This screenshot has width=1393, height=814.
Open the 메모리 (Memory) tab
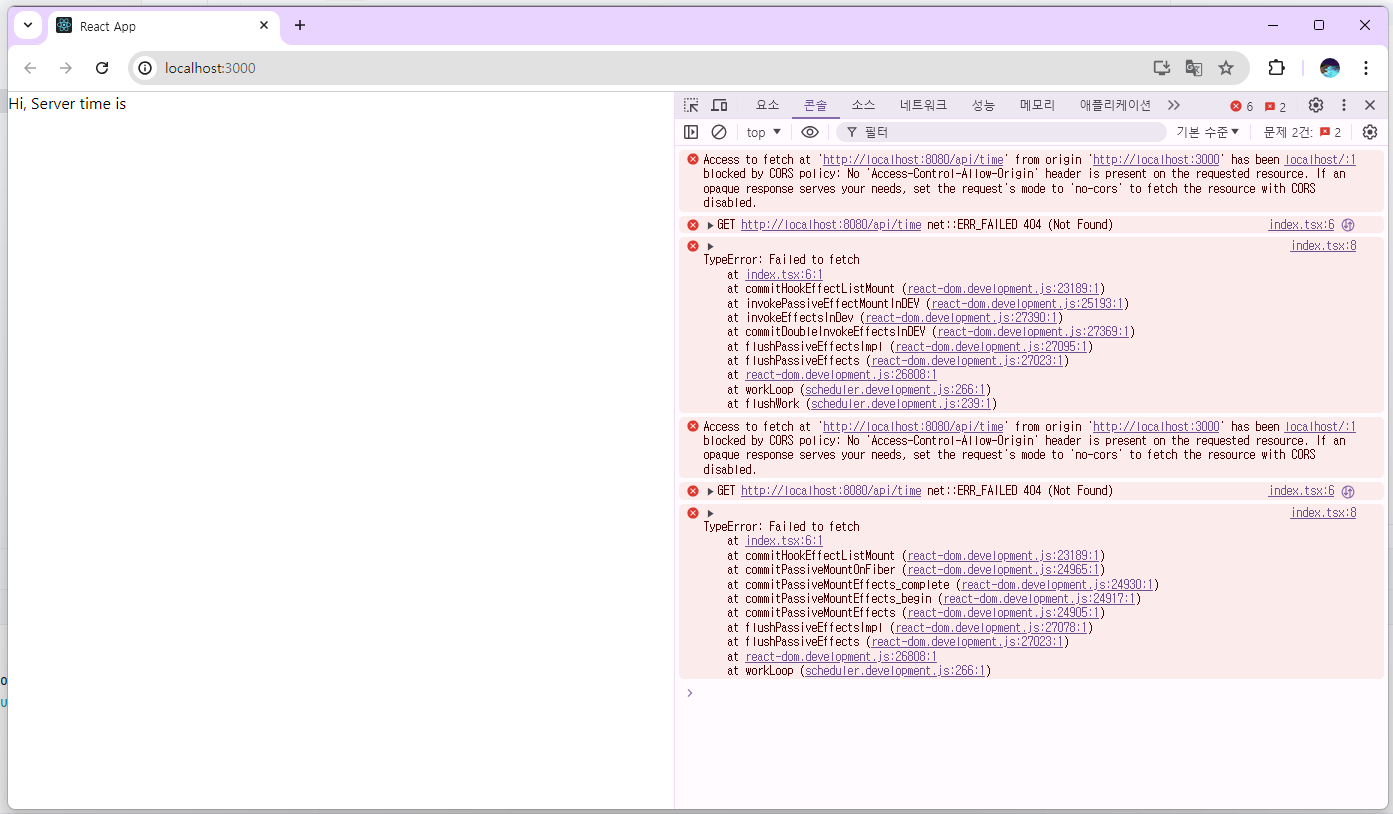(x=1037, y=105)
